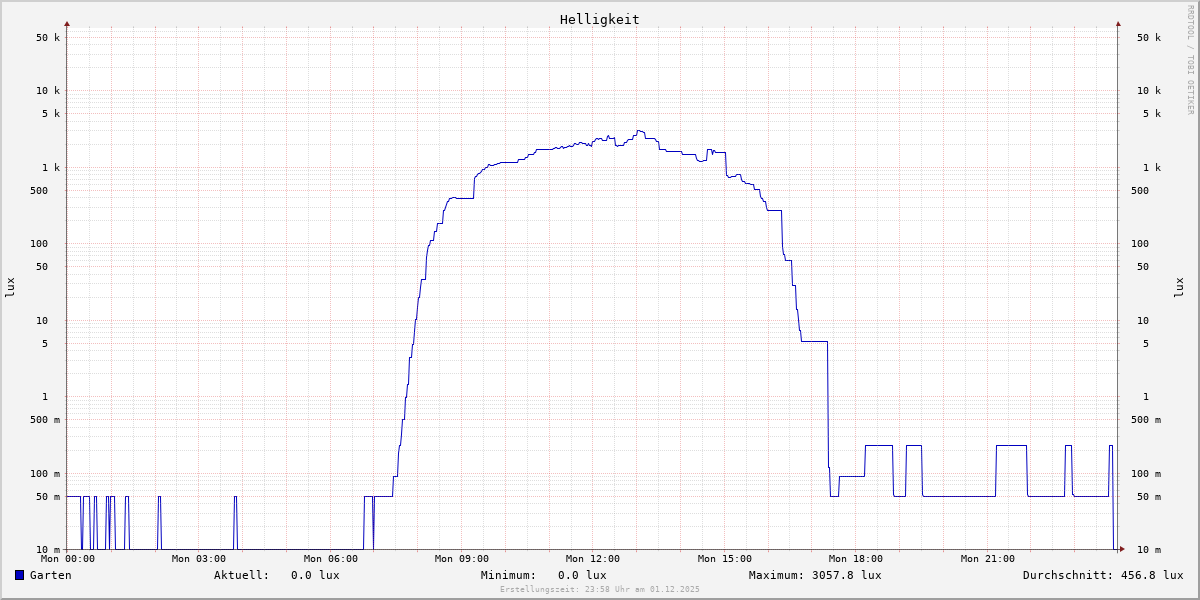Click the Mon 00:00 x-axis label
The height and width of the screenshot is (600, 1200).
tap(68, 559)
